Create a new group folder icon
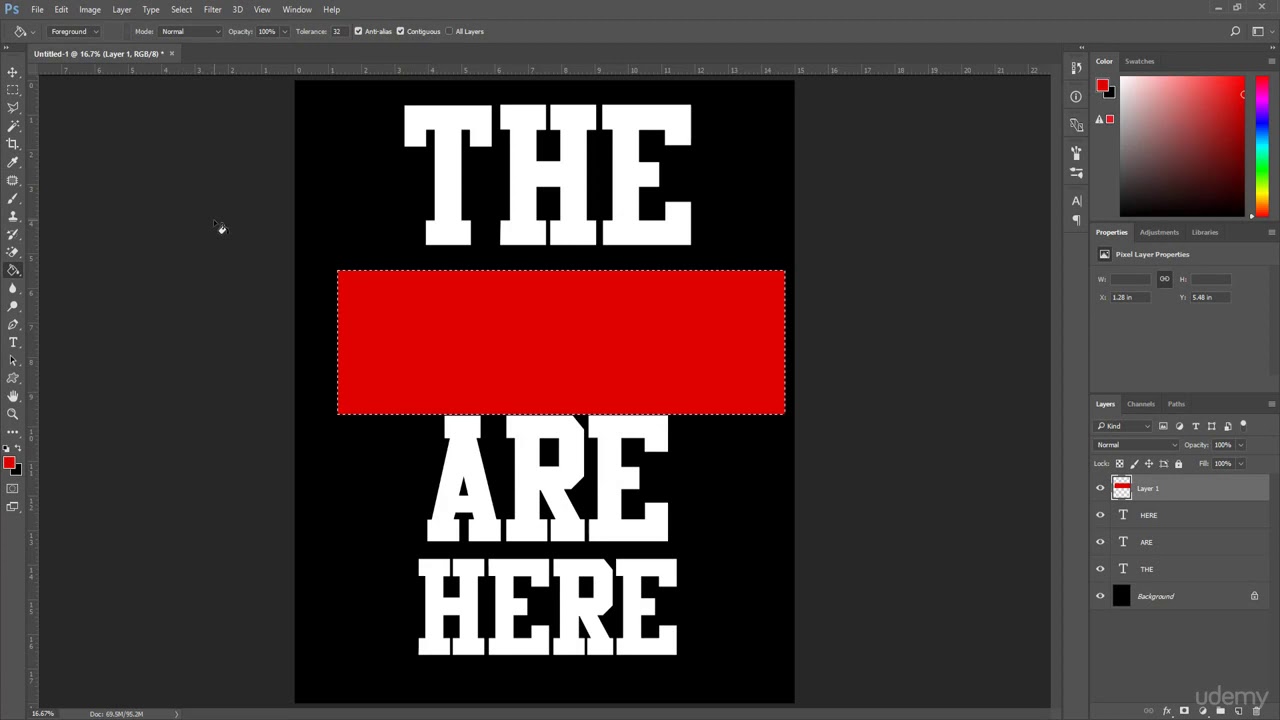The image size is (1280, 720). point(1220,711)
